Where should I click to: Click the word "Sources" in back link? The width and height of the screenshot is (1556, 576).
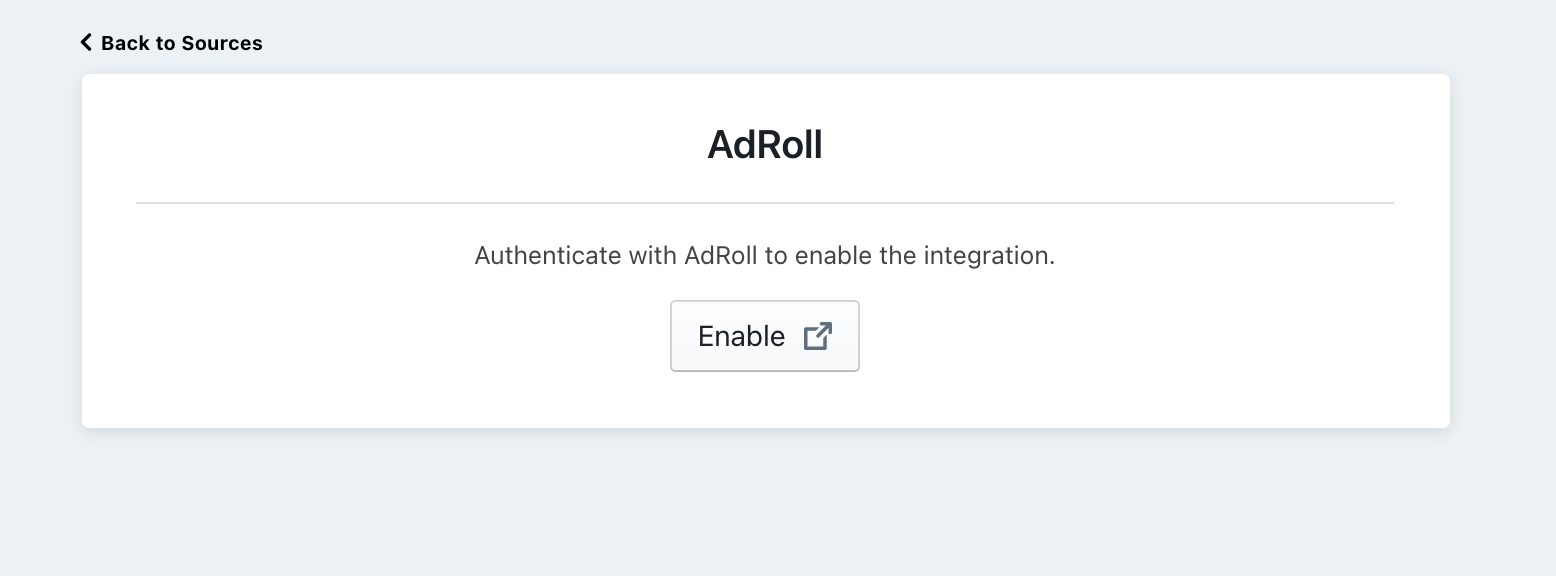(222, 43)
